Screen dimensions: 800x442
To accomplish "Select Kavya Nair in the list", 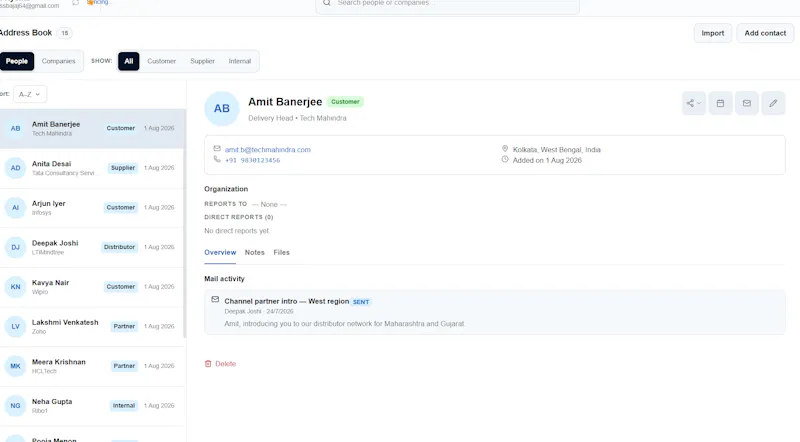I will tap(92, 287).
